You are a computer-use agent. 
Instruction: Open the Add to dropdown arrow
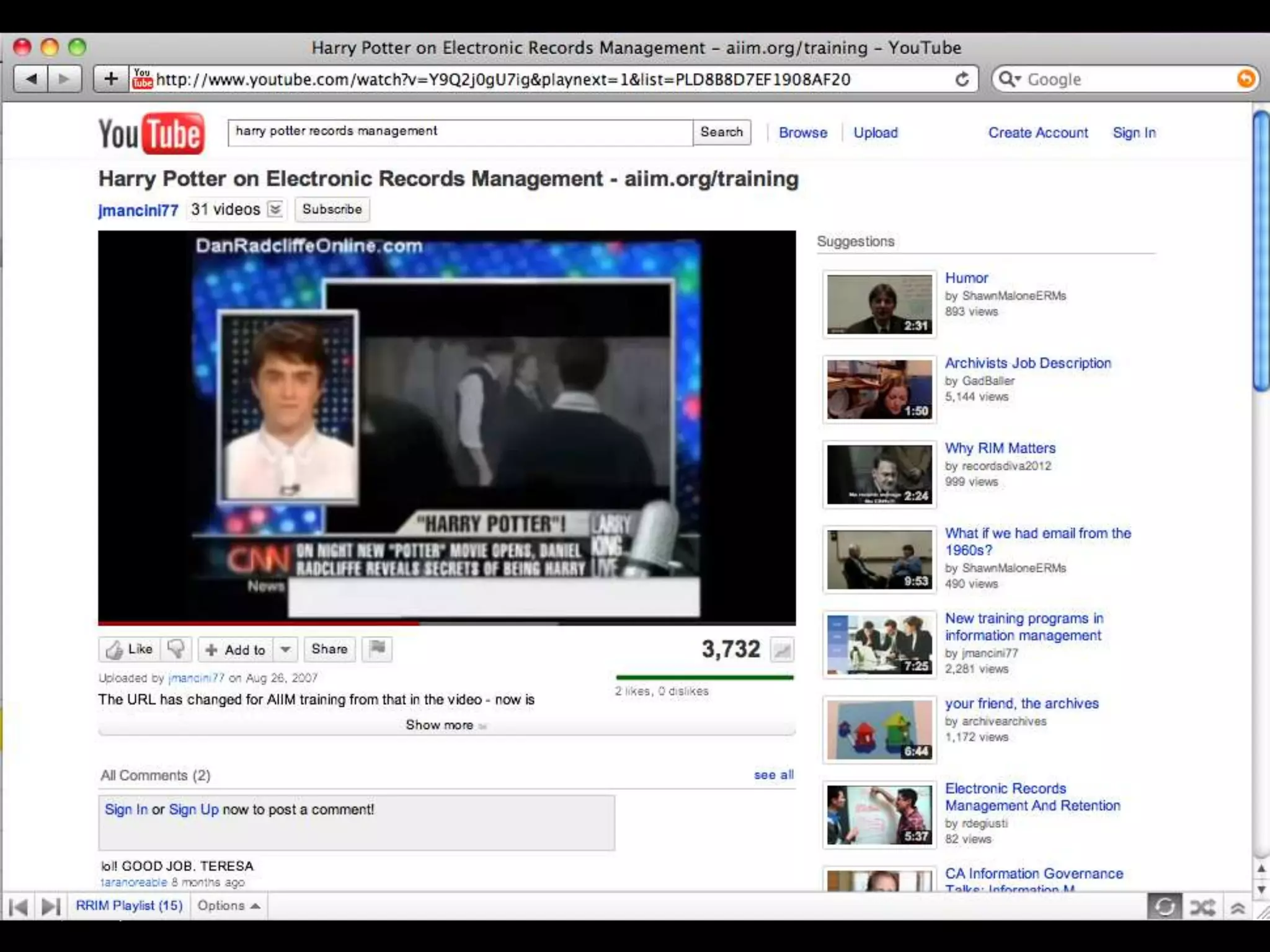tap(285, 649)
